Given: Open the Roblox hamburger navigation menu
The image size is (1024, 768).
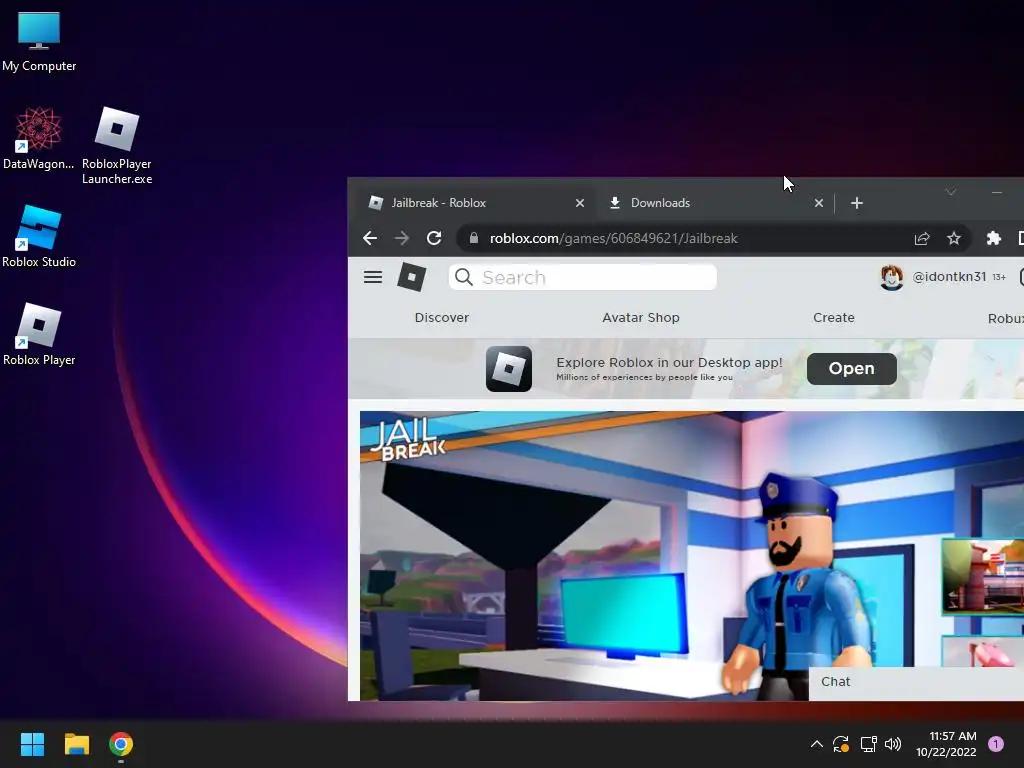Looking at the screenshot, I should point(373,277).
